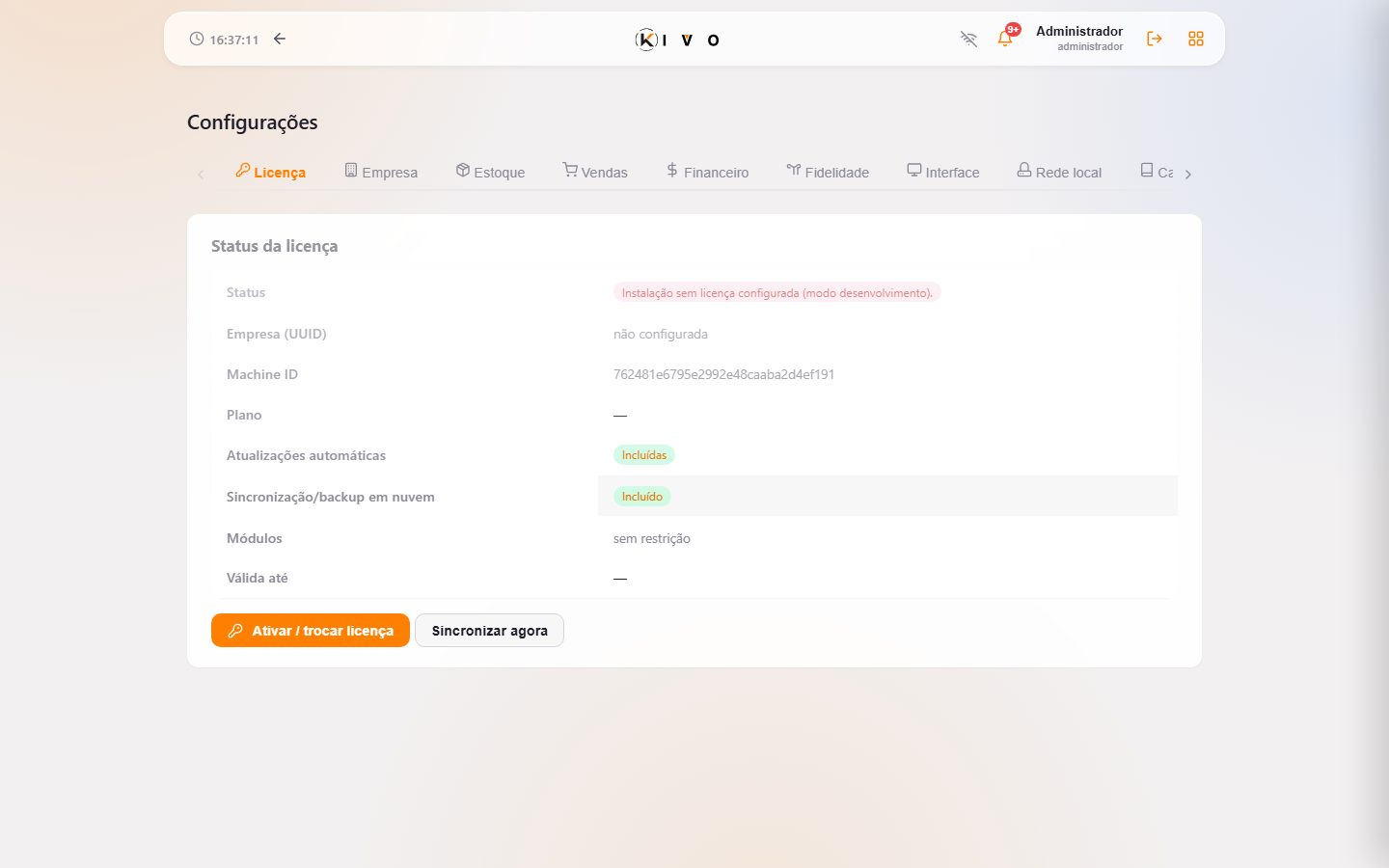The image size is (1389, 868).
Task: Click the Plano label
Action: [x=244, y=415]
